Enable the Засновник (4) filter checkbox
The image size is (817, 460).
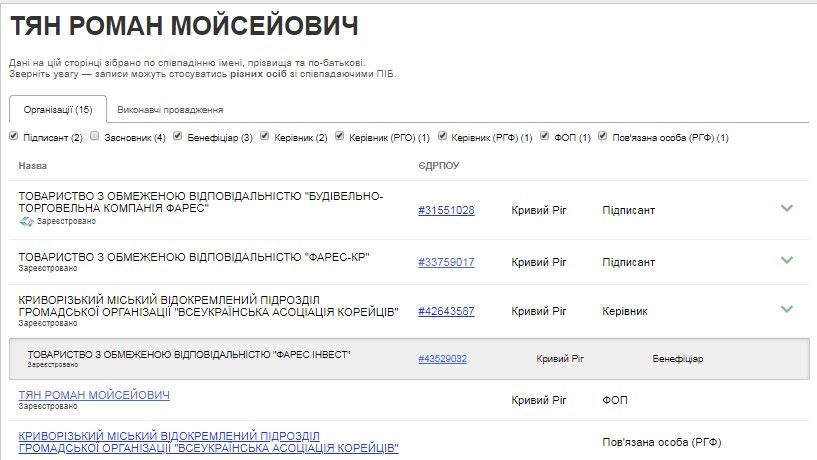[95, 136]
